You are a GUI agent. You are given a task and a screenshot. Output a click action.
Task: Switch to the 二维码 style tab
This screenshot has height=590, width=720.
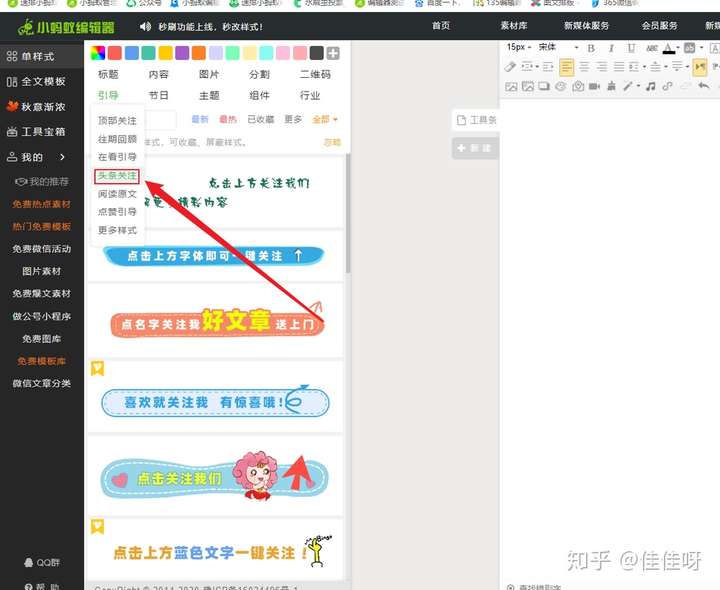pyautogui.click(x=315, y=74)
